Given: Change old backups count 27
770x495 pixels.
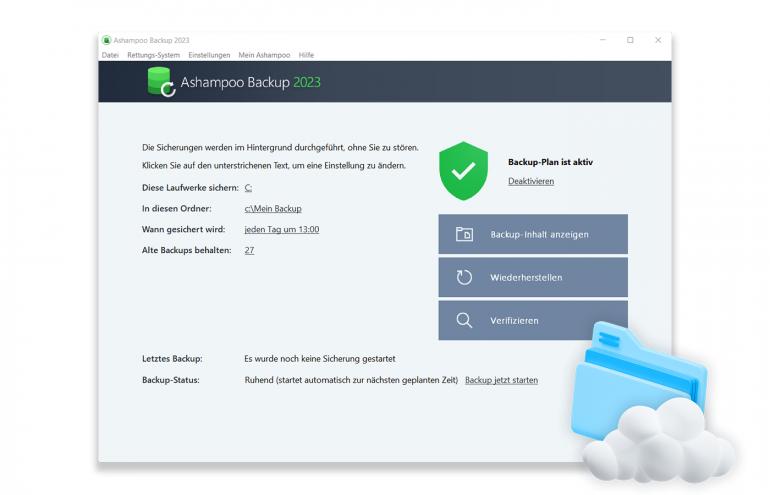Looking at the screenshot, I should [x=249, y=250].
